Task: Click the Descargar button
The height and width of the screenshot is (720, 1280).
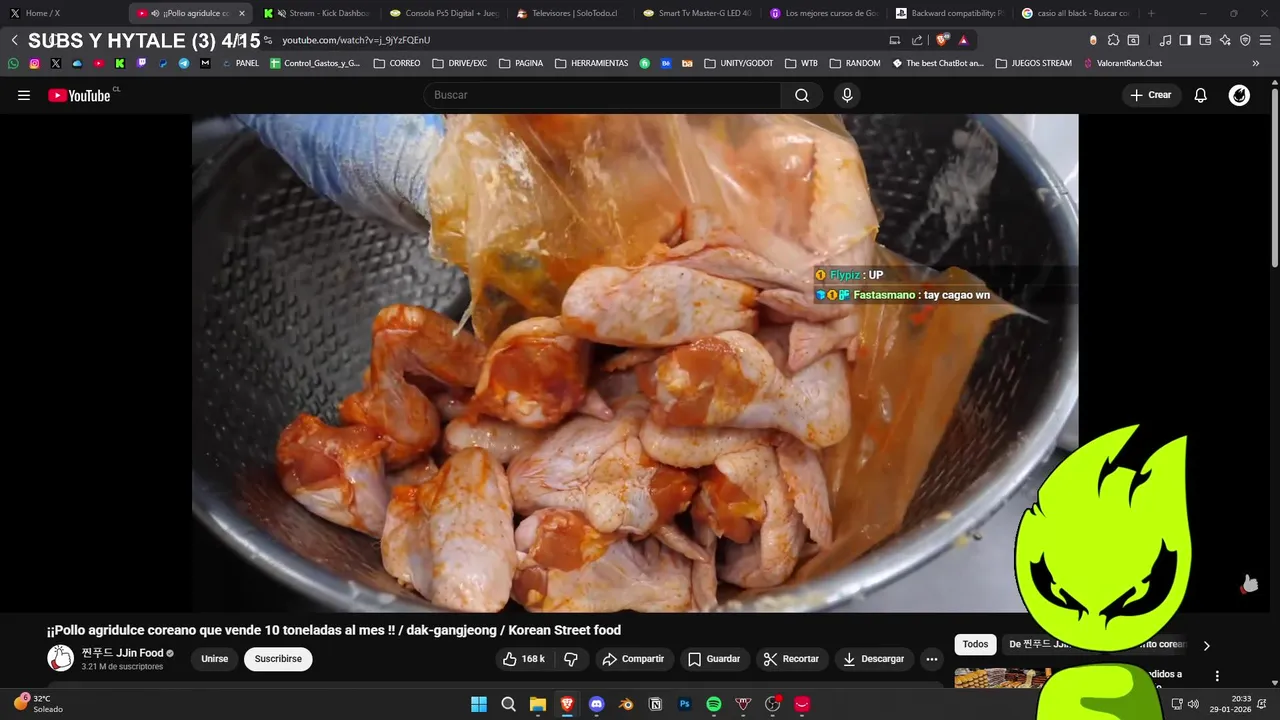Action: (x=873, y=659)
